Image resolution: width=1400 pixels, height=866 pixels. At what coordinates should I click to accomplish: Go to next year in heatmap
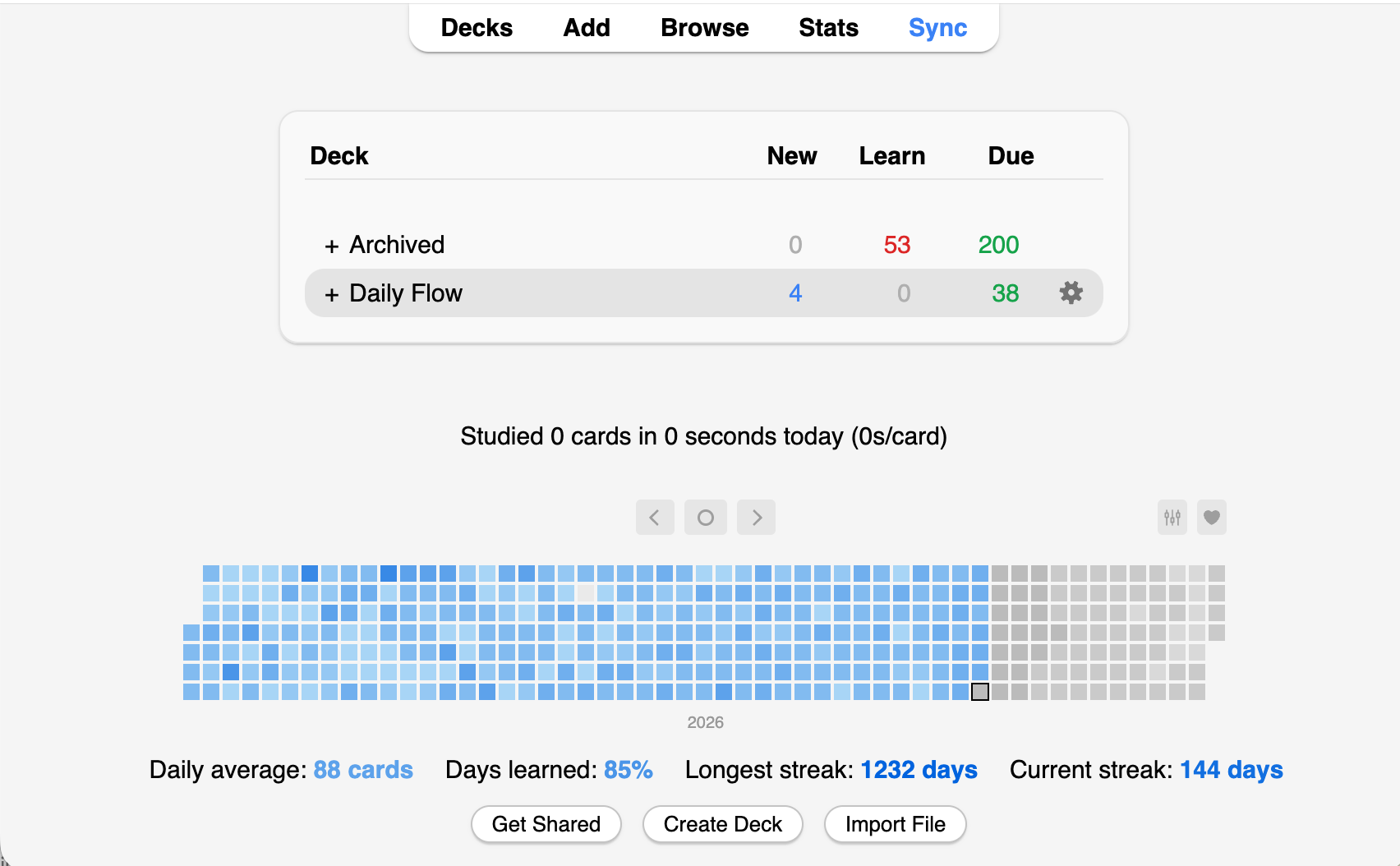coord(757,518)
